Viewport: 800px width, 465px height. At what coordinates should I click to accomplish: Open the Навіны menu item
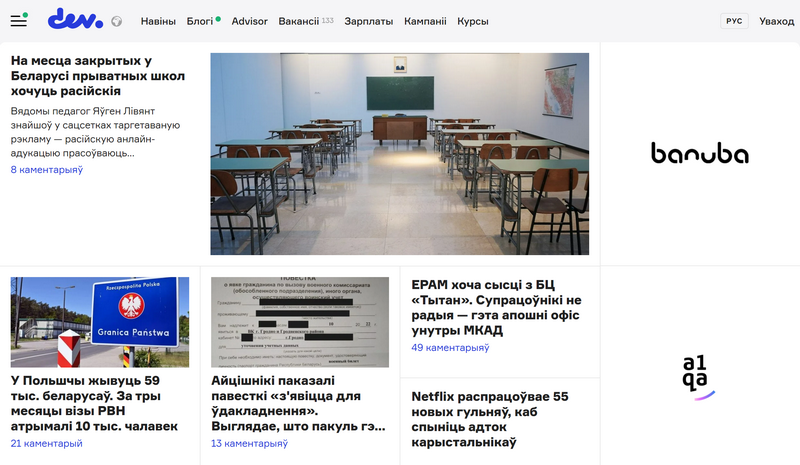coord(158,21)
